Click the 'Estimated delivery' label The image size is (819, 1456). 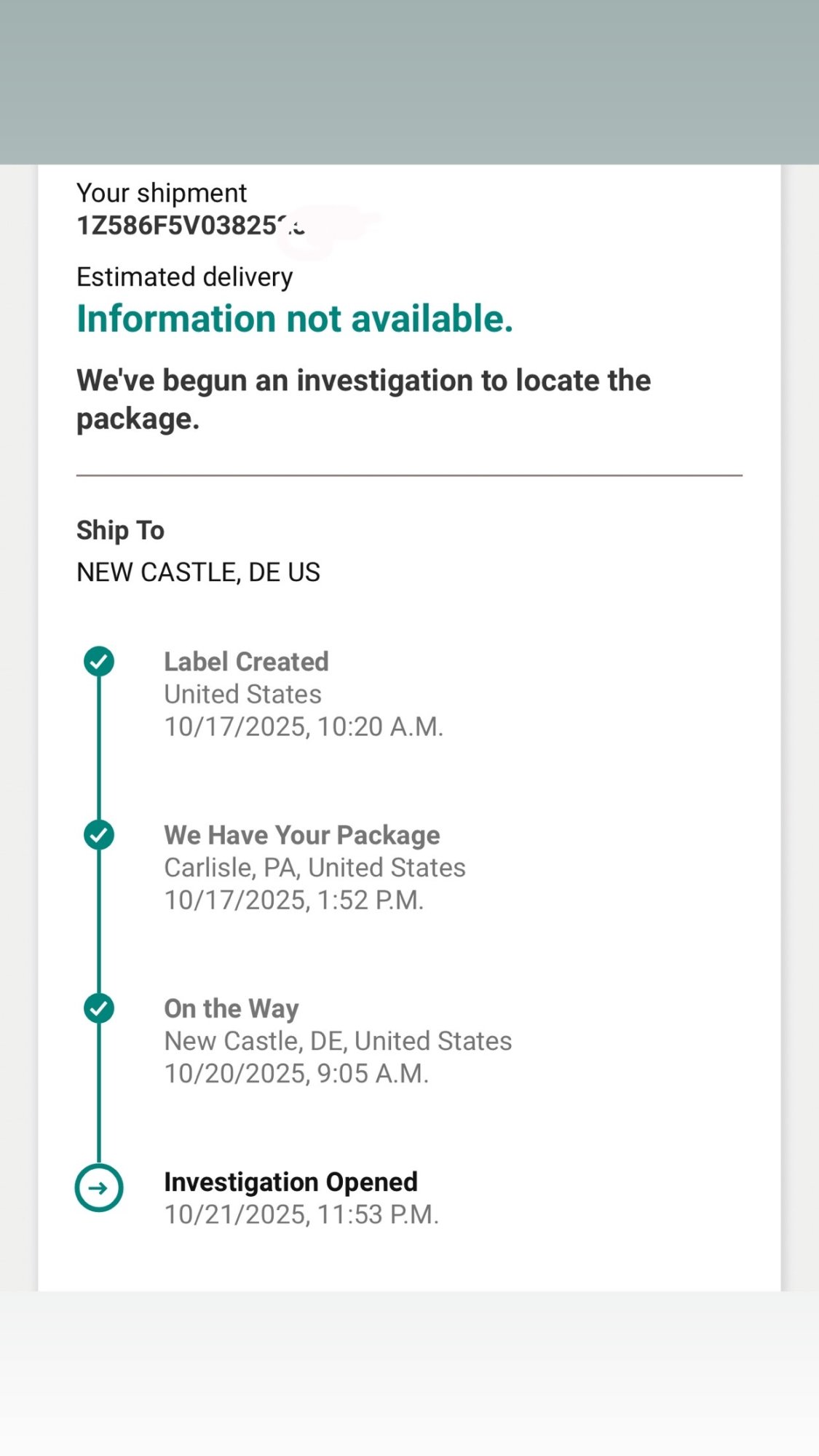pyautogui.click(x=184, y=277)
